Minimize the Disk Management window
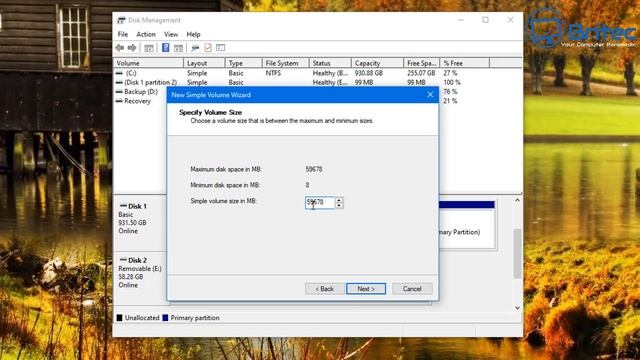This screenshot has height=360, width=640. click(x=461, y=20)
